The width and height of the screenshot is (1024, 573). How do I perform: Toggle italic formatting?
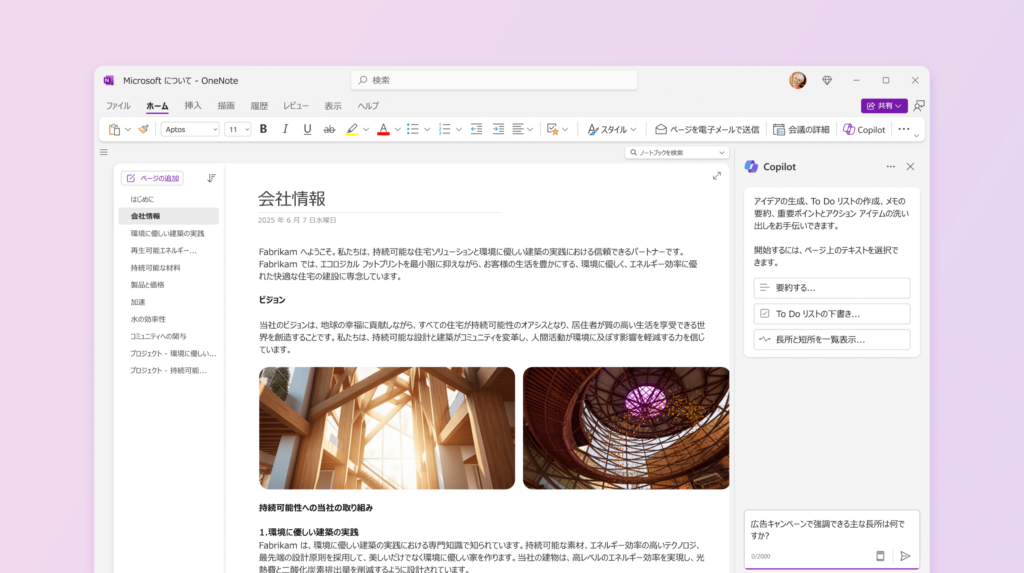coord(285,129)
